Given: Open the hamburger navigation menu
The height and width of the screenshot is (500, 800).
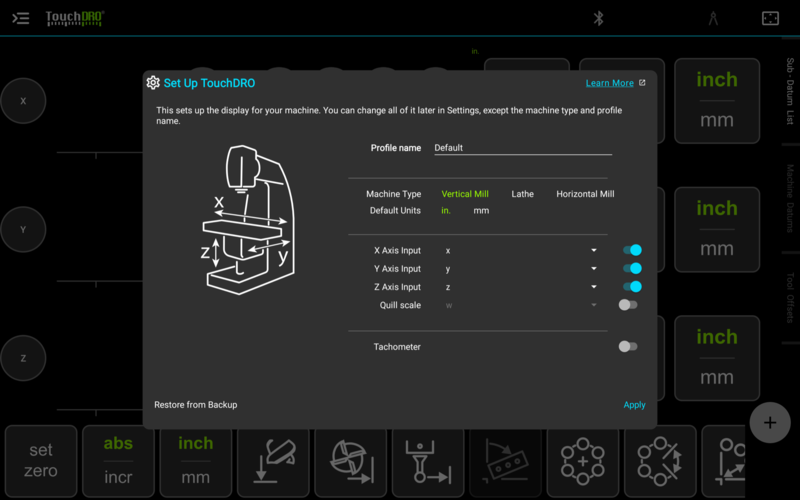Looking at the screenshot, I should click(20, 19).
